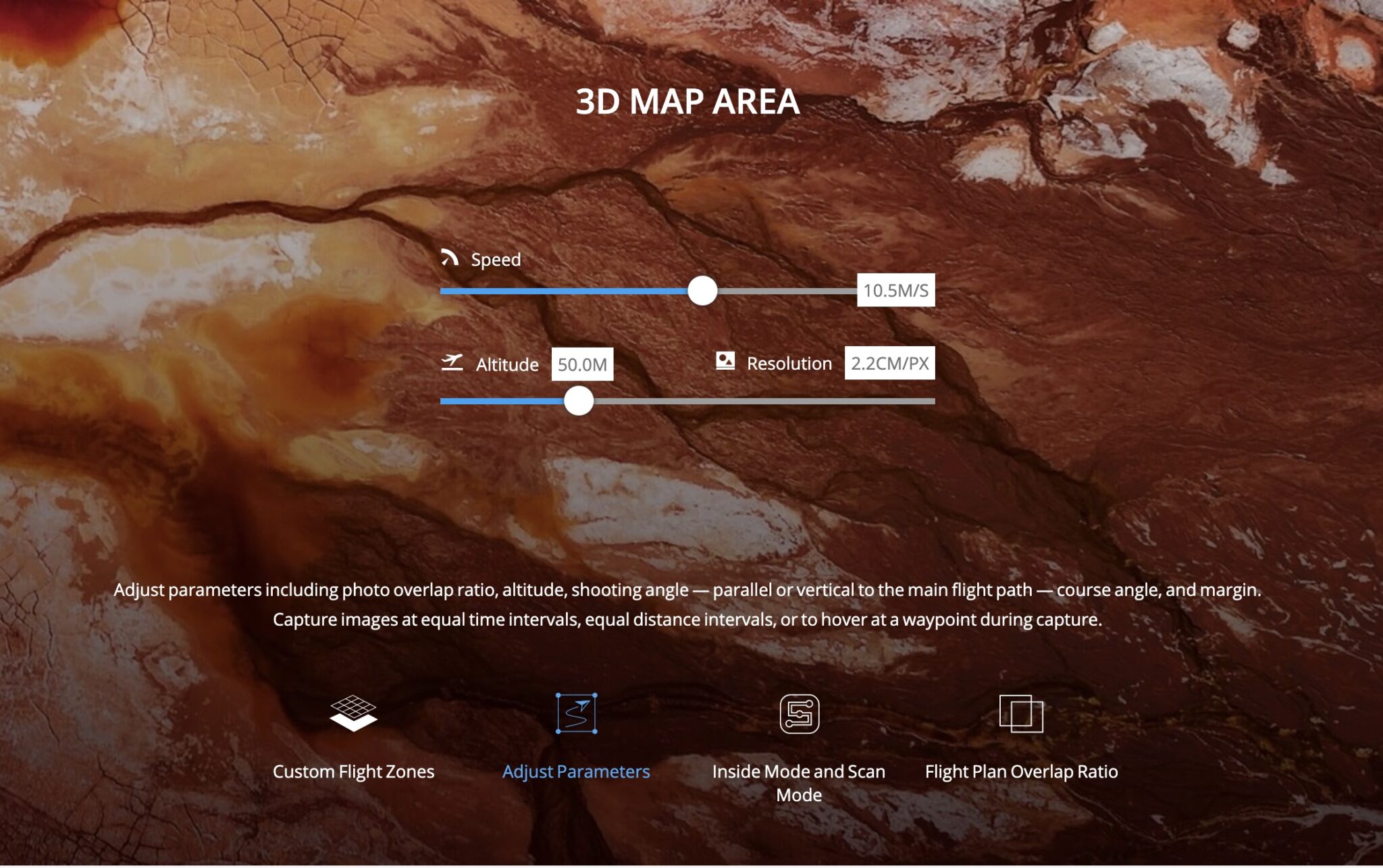Image resolution: width=1383 pixels, height=868 pixels.
Task: Select the Adjust Parameters tab label
Action: (576, 771)
